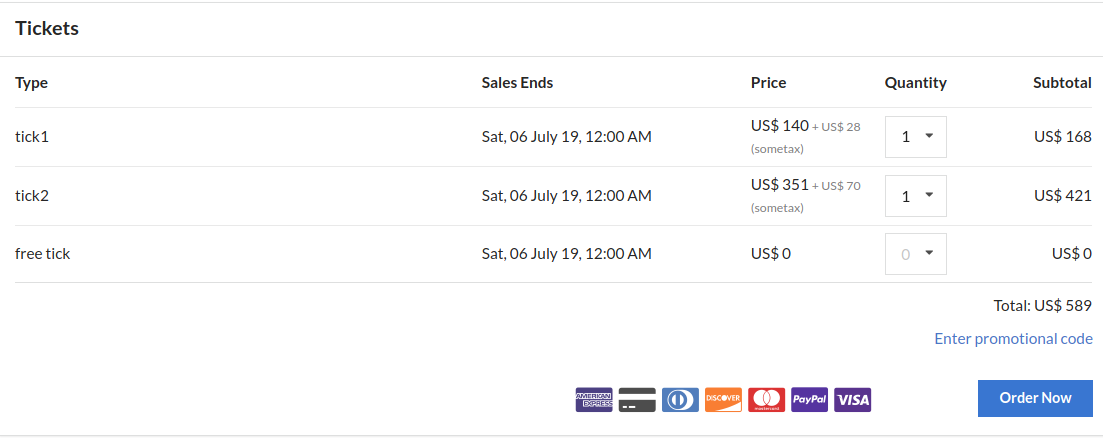This screenshot has height=438, width=1103.
Task: Click the Diners Club card icon
Action: coord(680,400)
